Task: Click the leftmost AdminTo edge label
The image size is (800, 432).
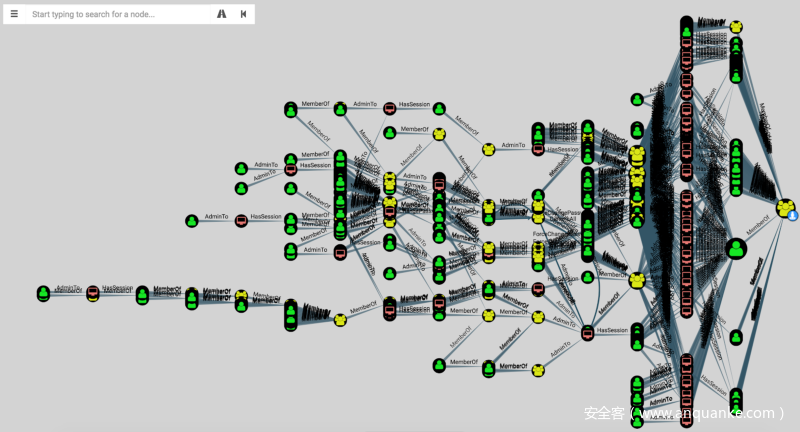Action: (67, 288)
